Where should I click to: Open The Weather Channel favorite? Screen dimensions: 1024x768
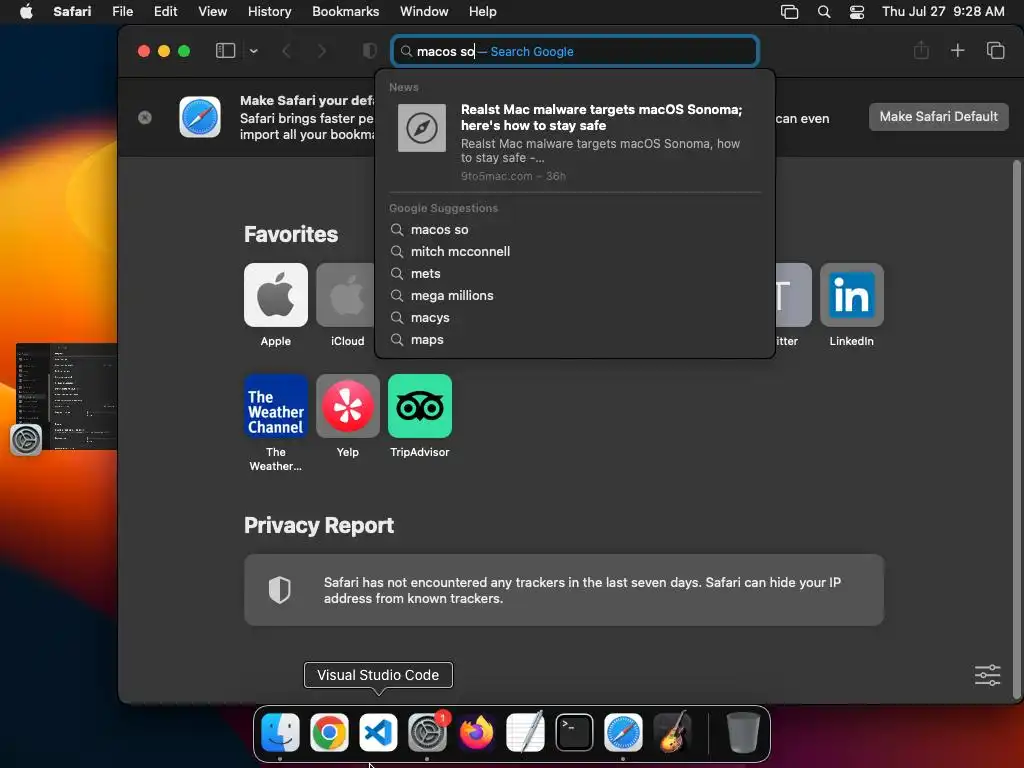[x=276, y=406]
